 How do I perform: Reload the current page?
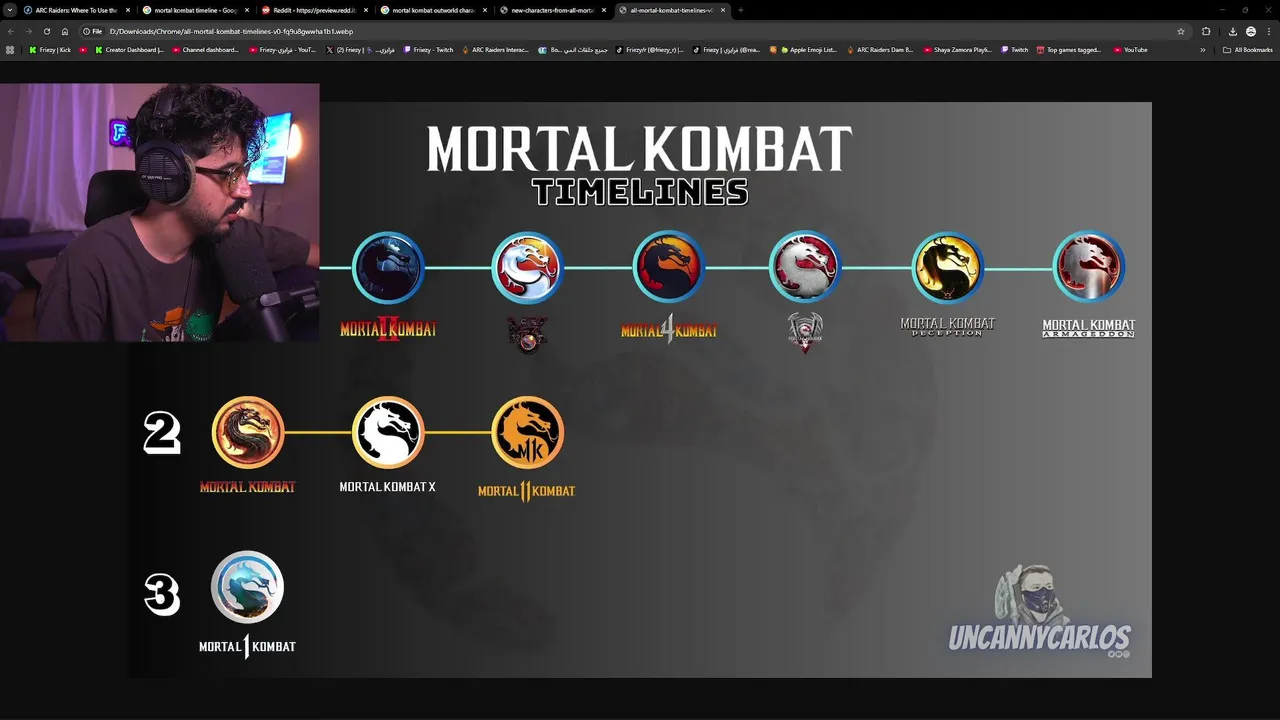coord(46,31)
